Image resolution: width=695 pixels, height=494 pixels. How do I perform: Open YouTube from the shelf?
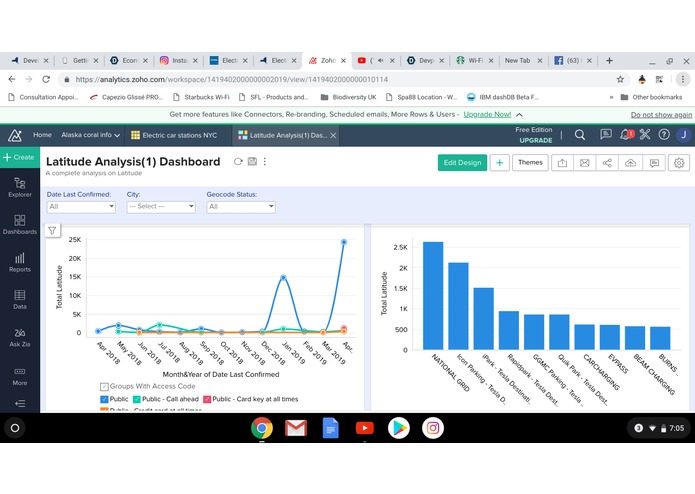pyautogui.click(x=364, y=428)
